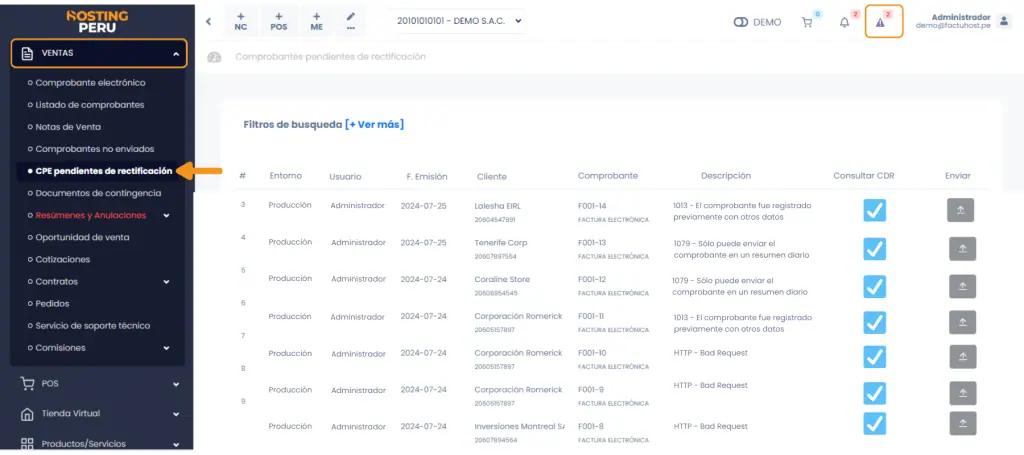1024x455 pixels.
Task: Click client name Laiesha EIRL
Action: (497, 206)
